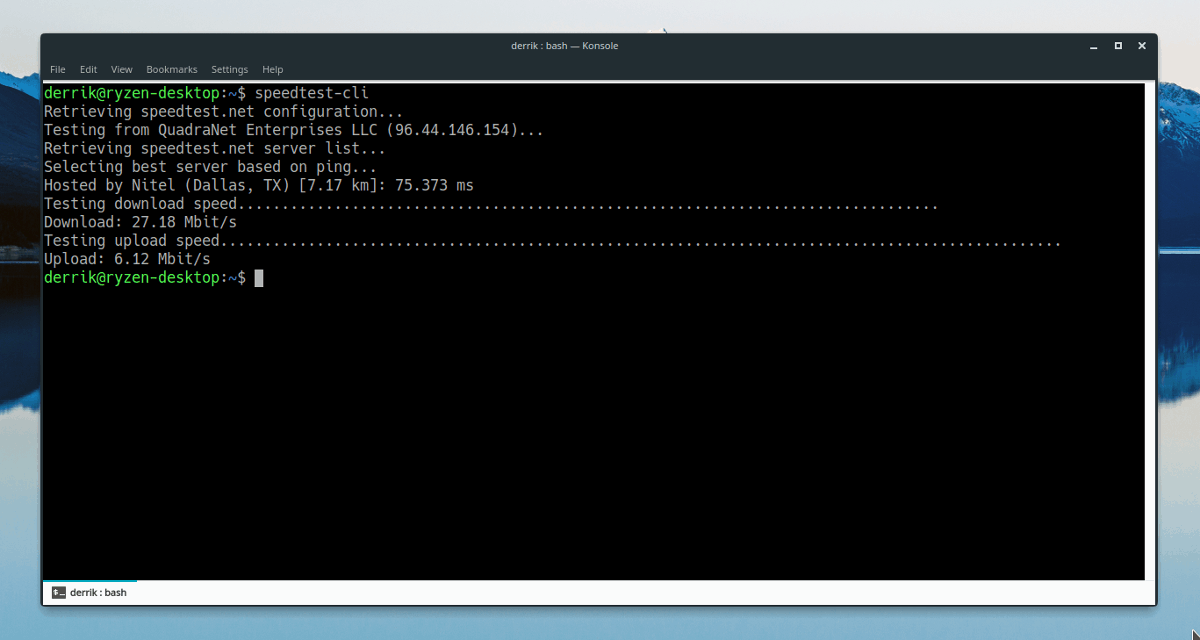Click the blinking terminal cursor block
This screenshot has height=640, width=1200.
pos(258,278)
